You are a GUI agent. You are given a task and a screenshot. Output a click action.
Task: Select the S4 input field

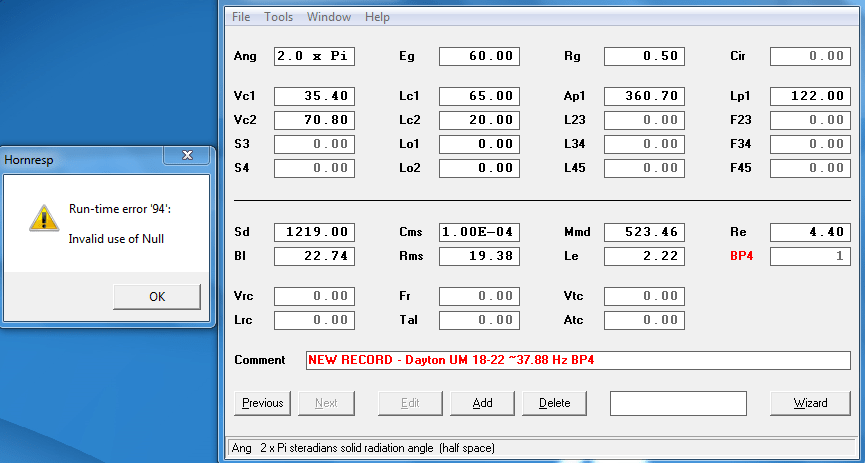pos(314,168)
